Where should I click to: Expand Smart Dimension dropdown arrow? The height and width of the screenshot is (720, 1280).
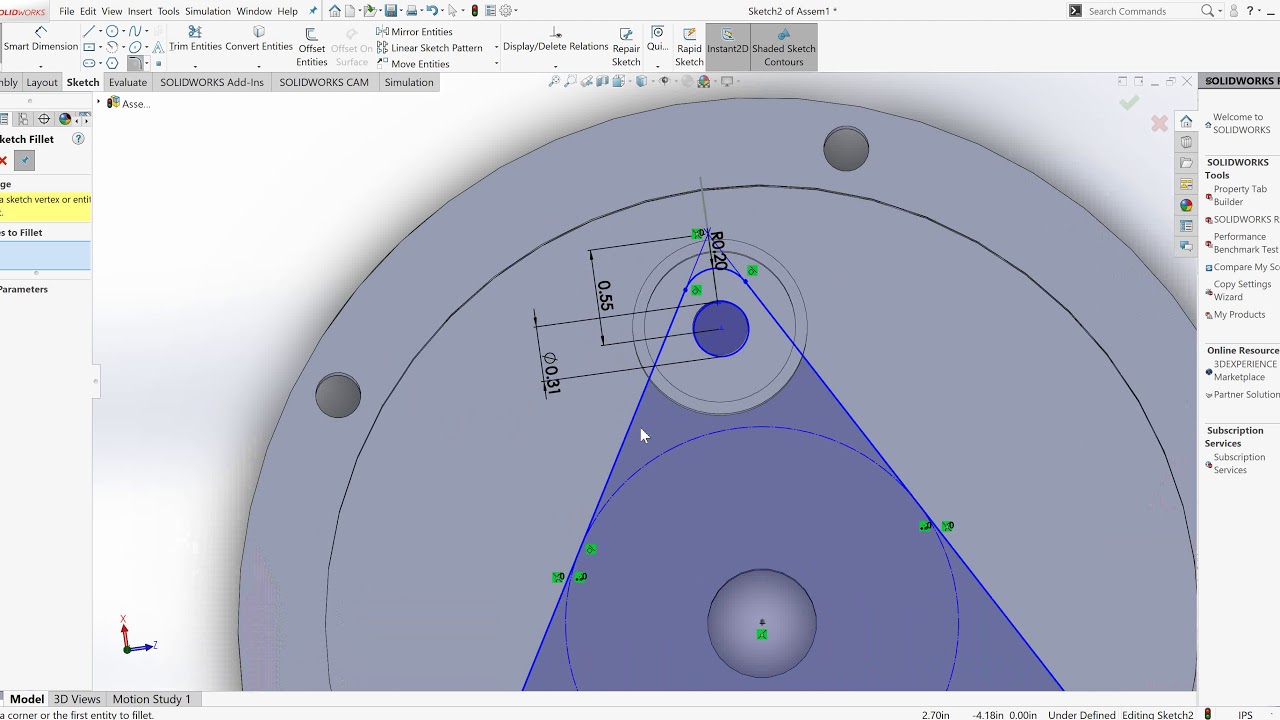point(40,66)
